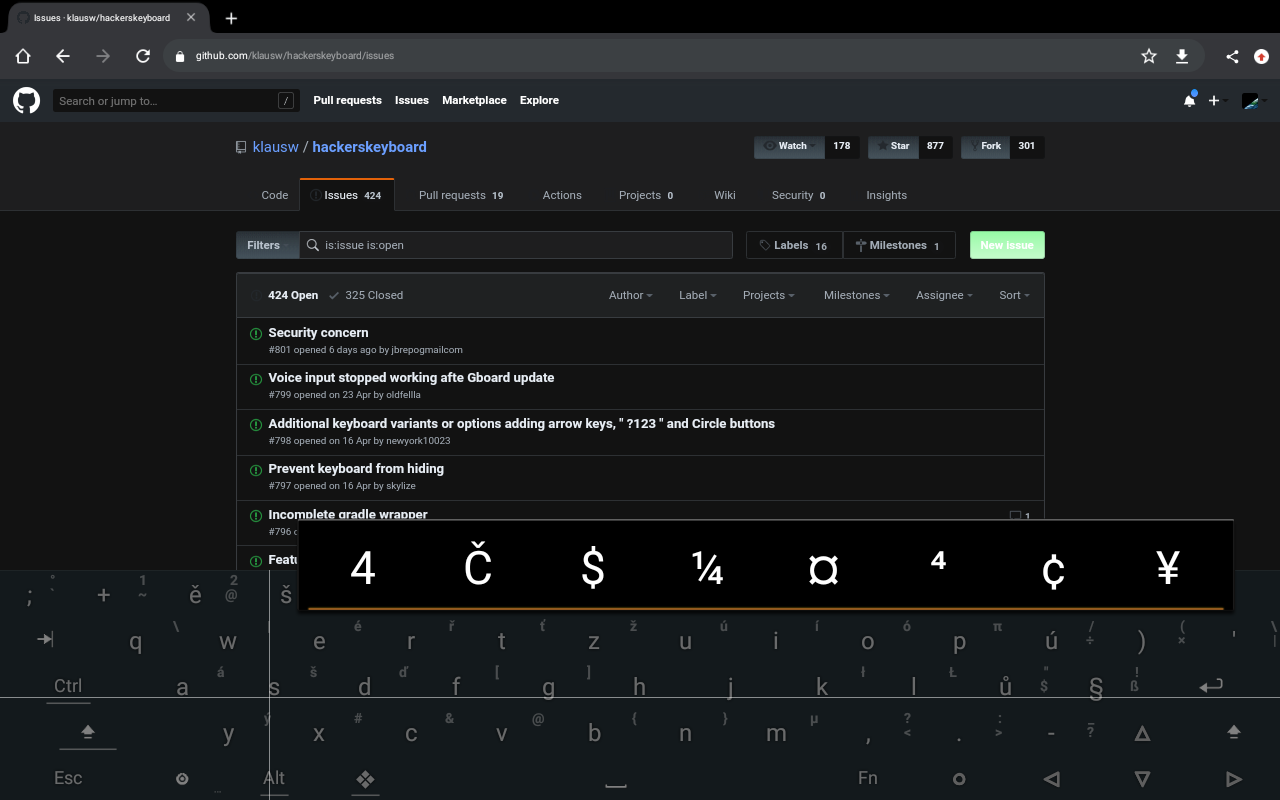Reload the current page
Screen dimensions: 1280x800
pyautogui.click(x=143, y=56)
